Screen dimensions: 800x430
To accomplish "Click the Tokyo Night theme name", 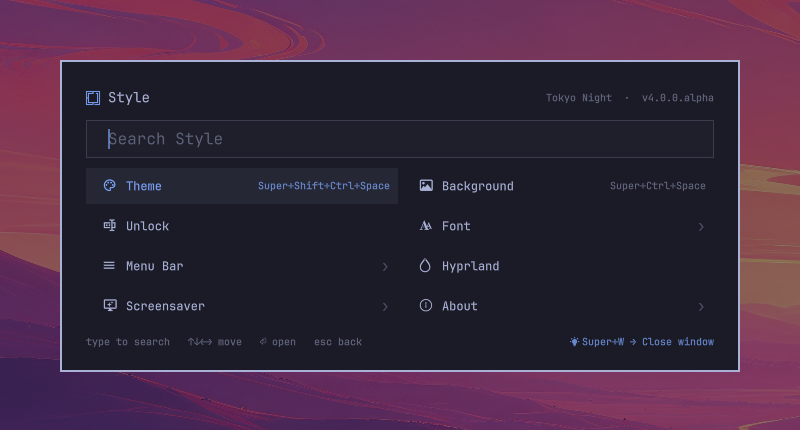I will [x=579, y=97].
